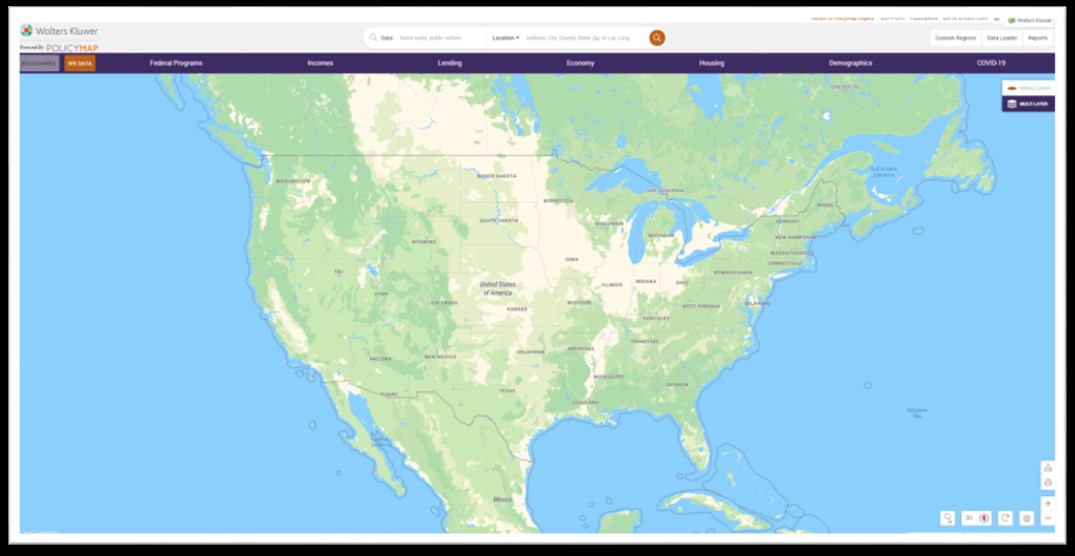Click the Data Loader button
Screen dimensions: 1075x556
coord(1002,38)
